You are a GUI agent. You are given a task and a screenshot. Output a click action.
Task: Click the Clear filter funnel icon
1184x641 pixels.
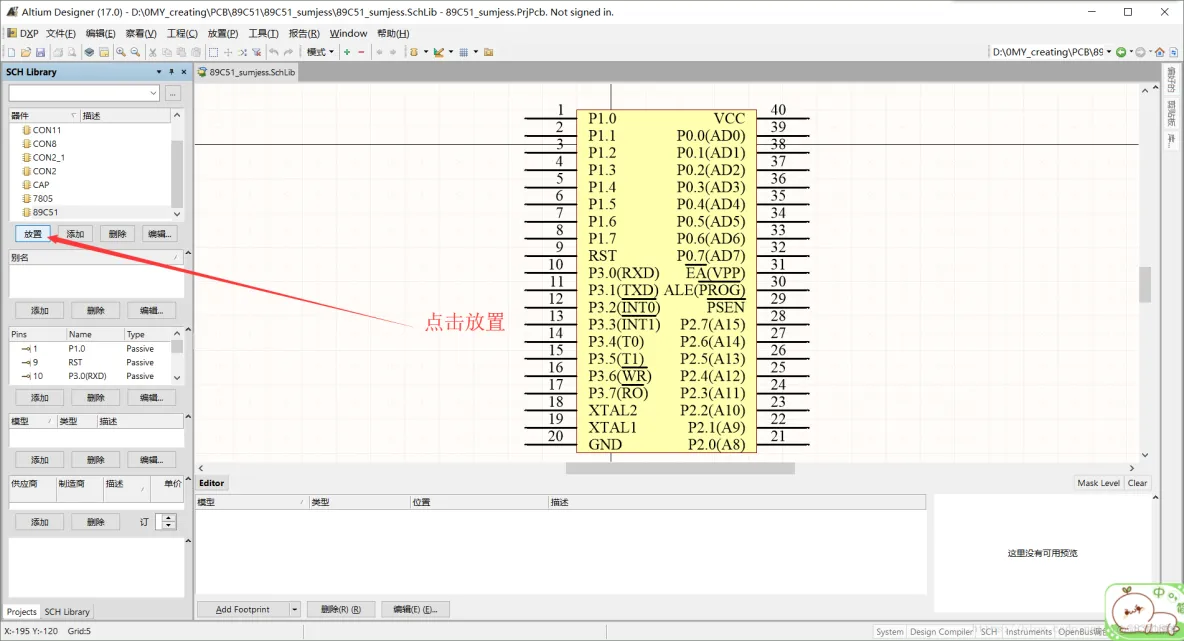[257, 52]
